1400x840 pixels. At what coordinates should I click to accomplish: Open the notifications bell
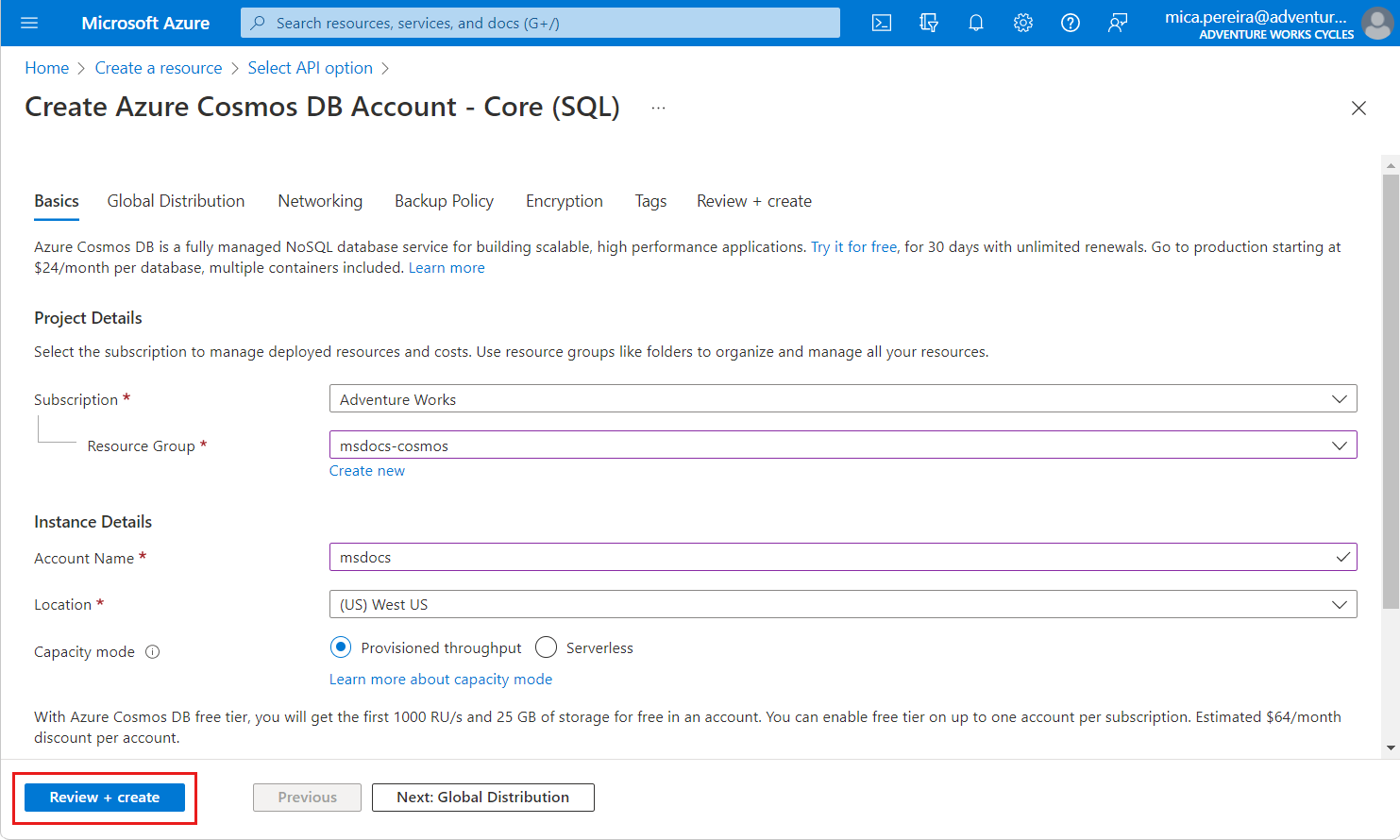pos(975,23)
